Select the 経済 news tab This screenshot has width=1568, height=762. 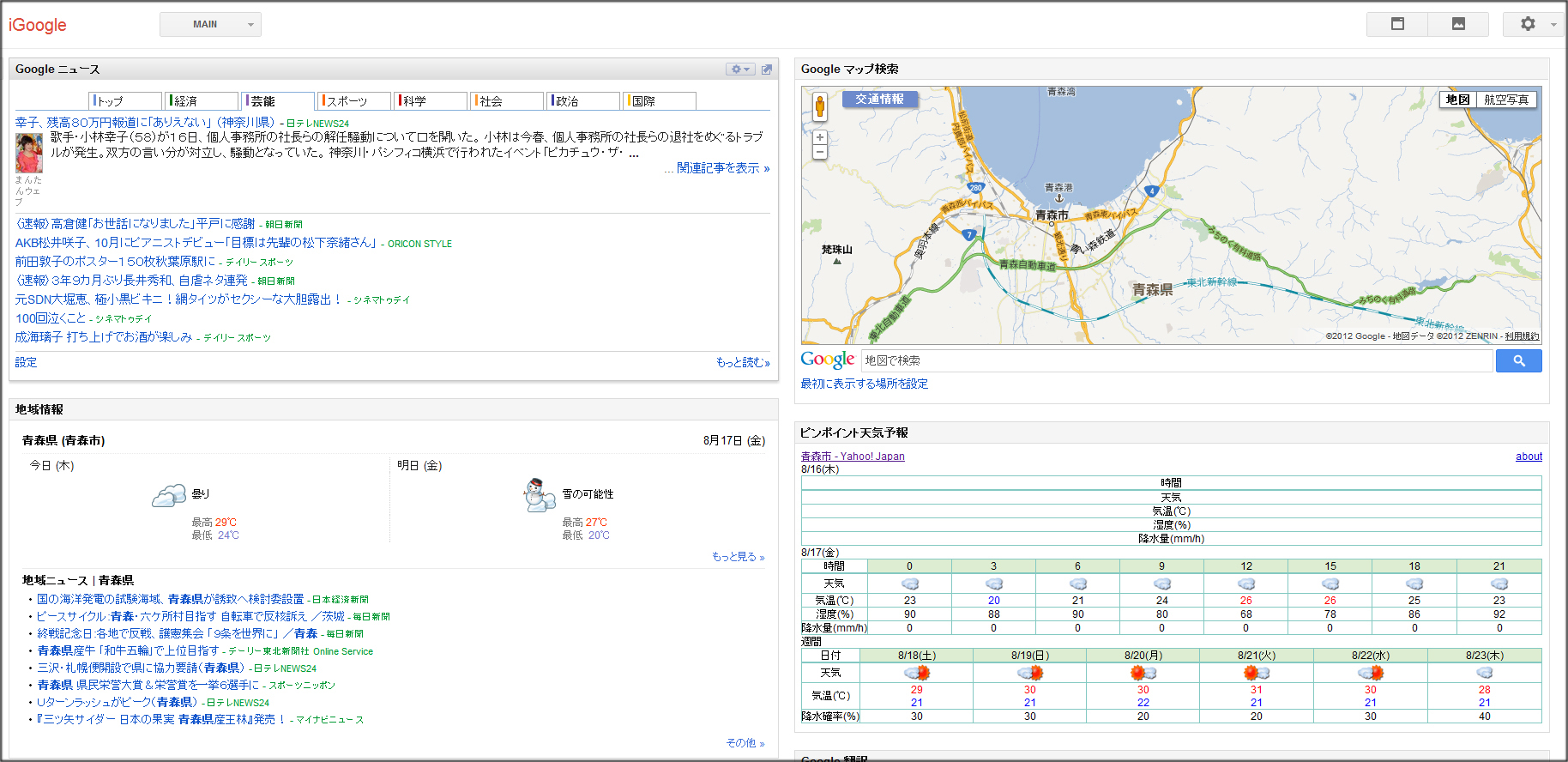click(202, 101)
